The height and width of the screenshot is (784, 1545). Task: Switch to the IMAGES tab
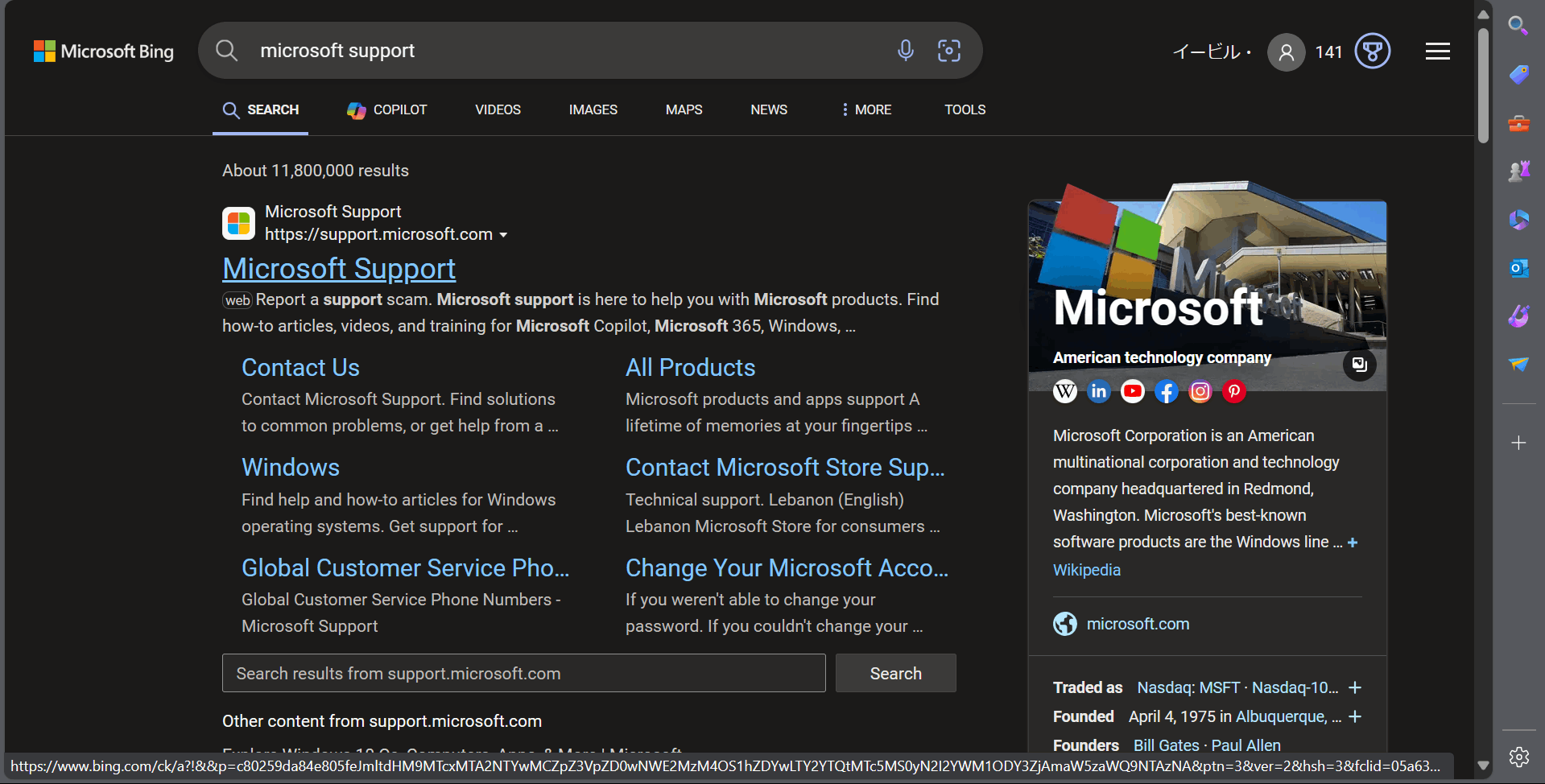click(x=593, y=109)
